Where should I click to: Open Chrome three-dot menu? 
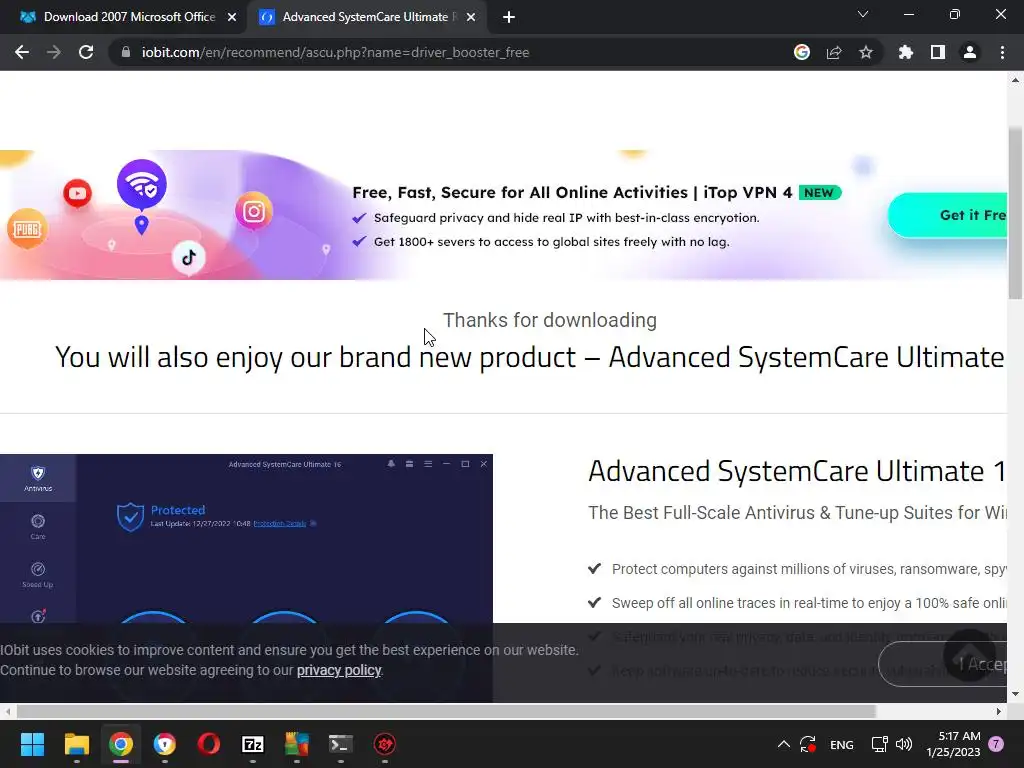[1002, 52]
